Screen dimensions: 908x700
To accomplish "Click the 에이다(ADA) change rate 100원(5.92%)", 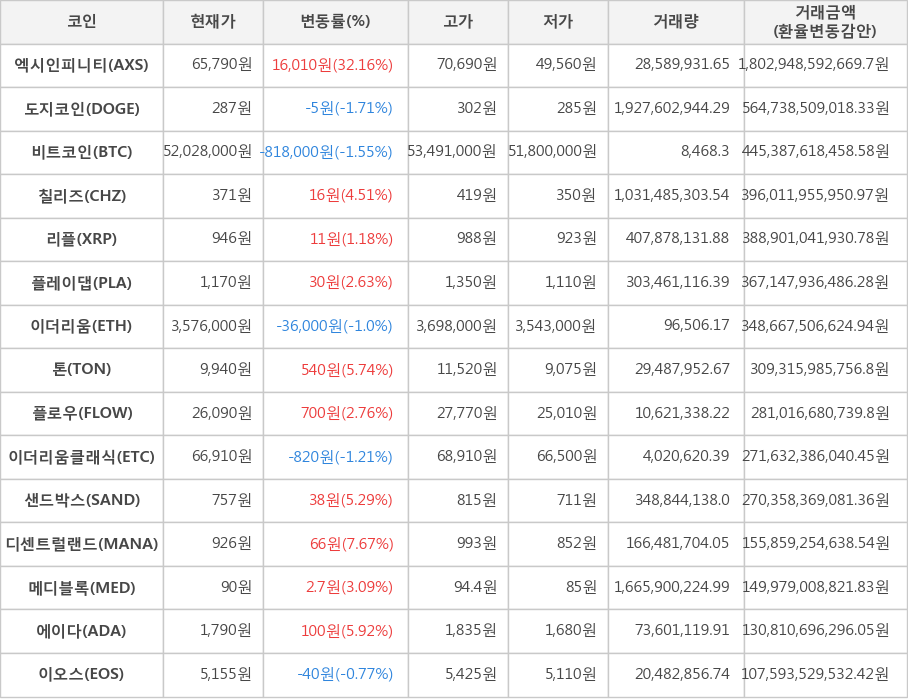I will [x=347, y=631].
